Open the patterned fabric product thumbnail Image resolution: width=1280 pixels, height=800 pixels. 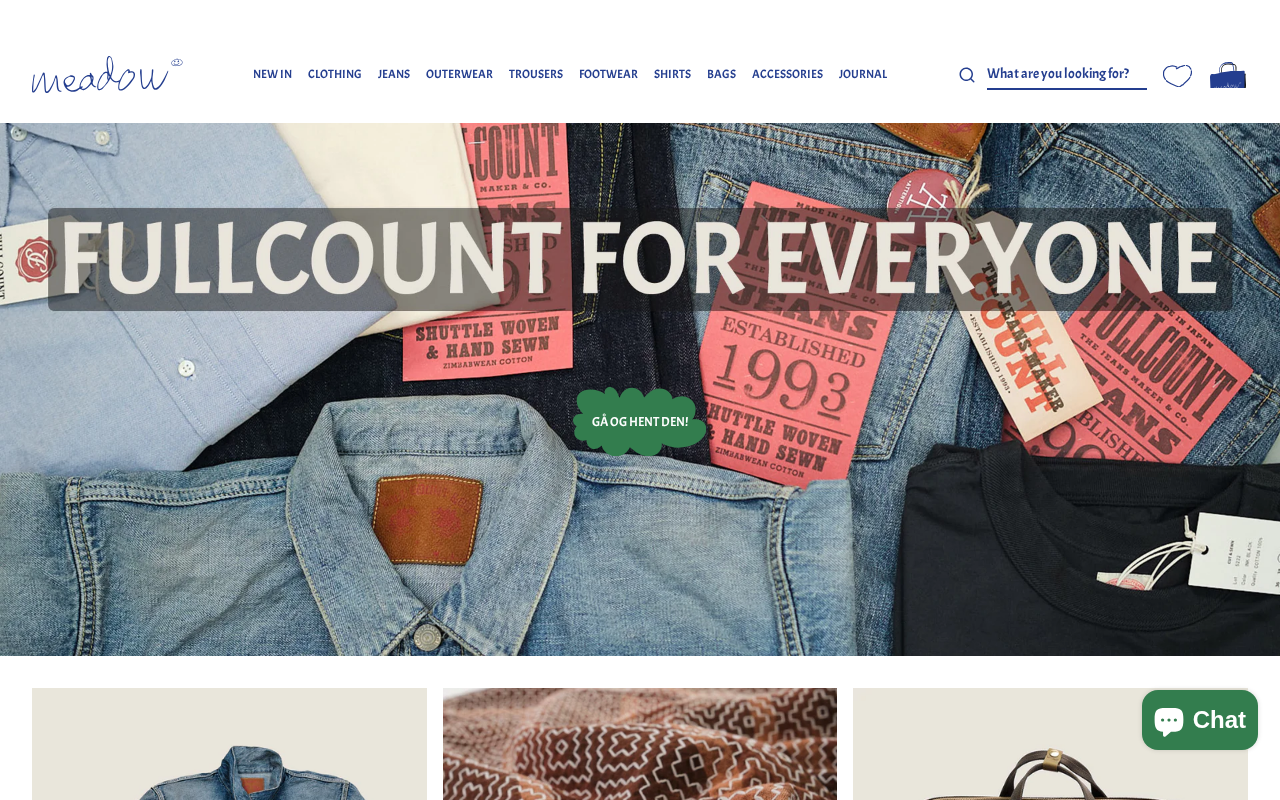(x=640, y=744)
